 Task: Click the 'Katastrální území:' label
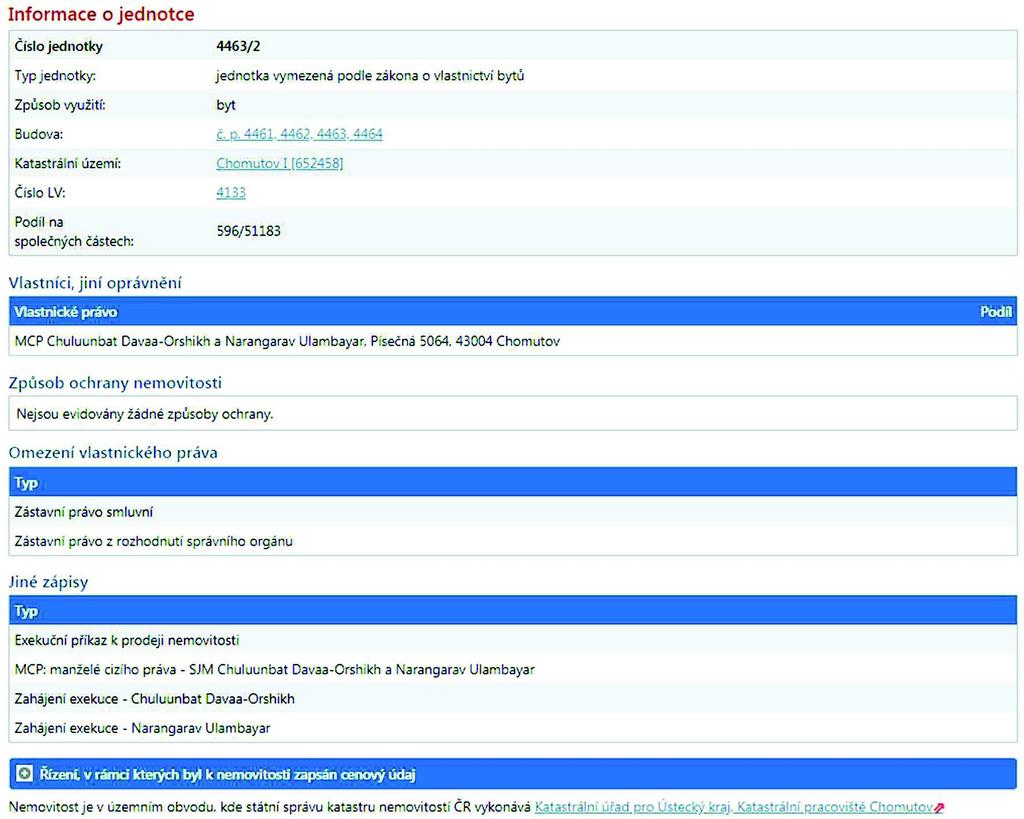(68, 163)
